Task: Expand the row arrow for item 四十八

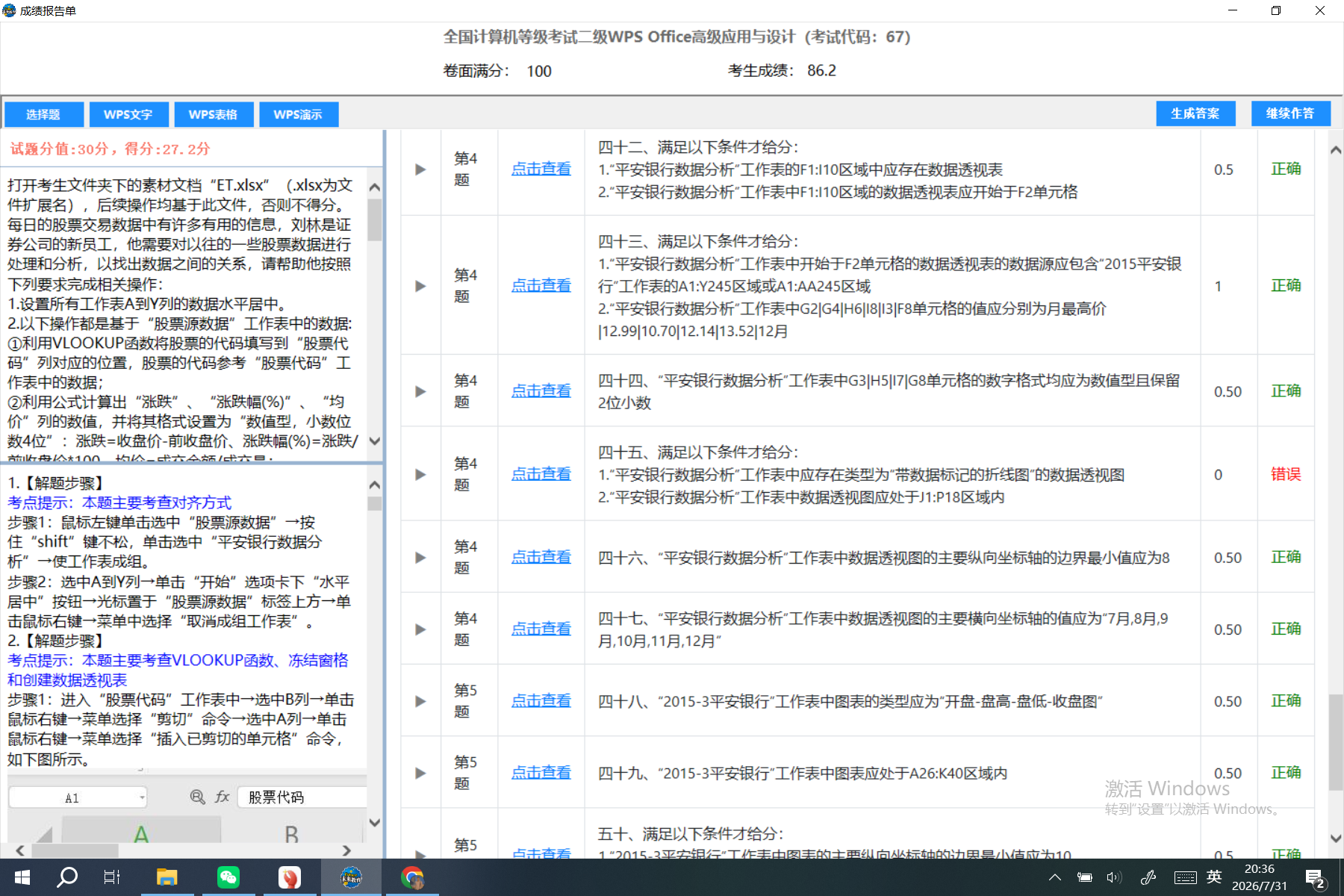Action: (420, 701)
